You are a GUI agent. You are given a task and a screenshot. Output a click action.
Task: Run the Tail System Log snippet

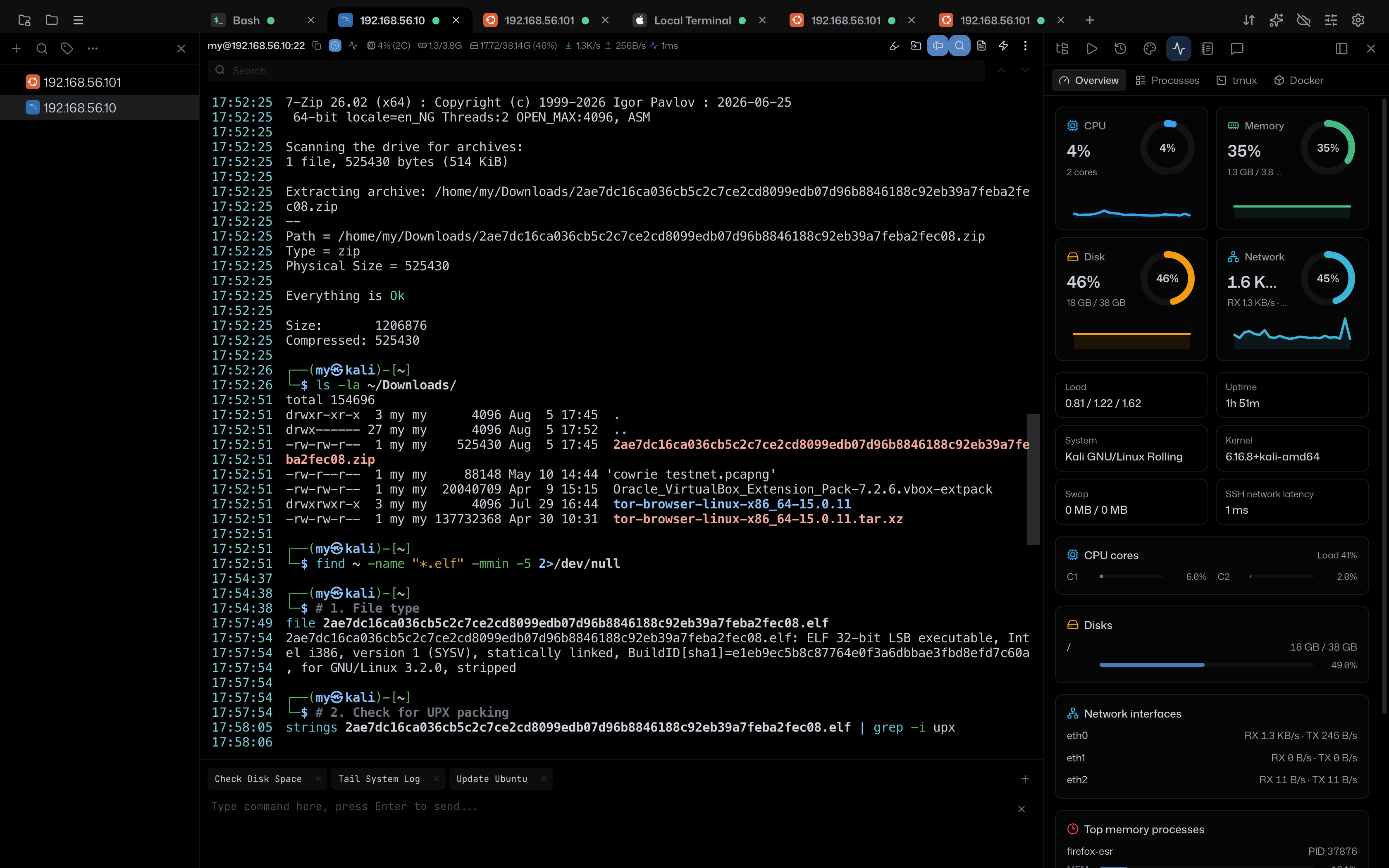[x=379, y=779]
